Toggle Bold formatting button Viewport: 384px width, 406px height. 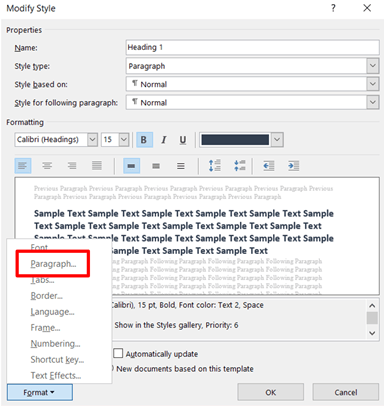(144, 140)
